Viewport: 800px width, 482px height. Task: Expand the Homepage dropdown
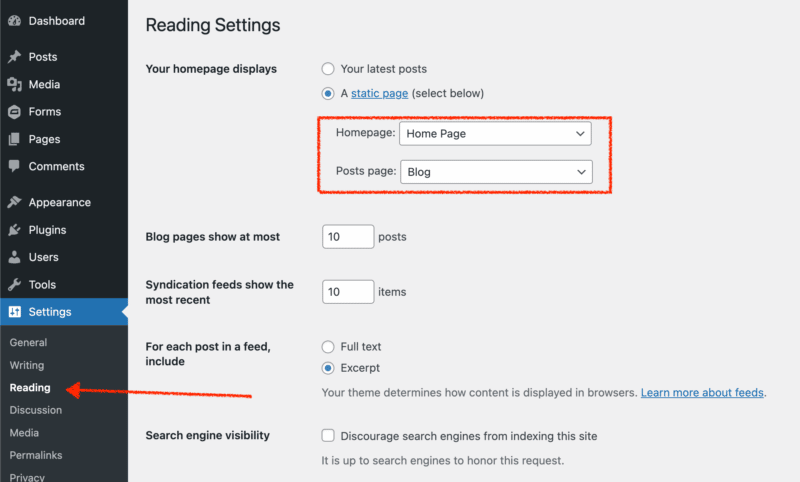[x=495, y=133]
